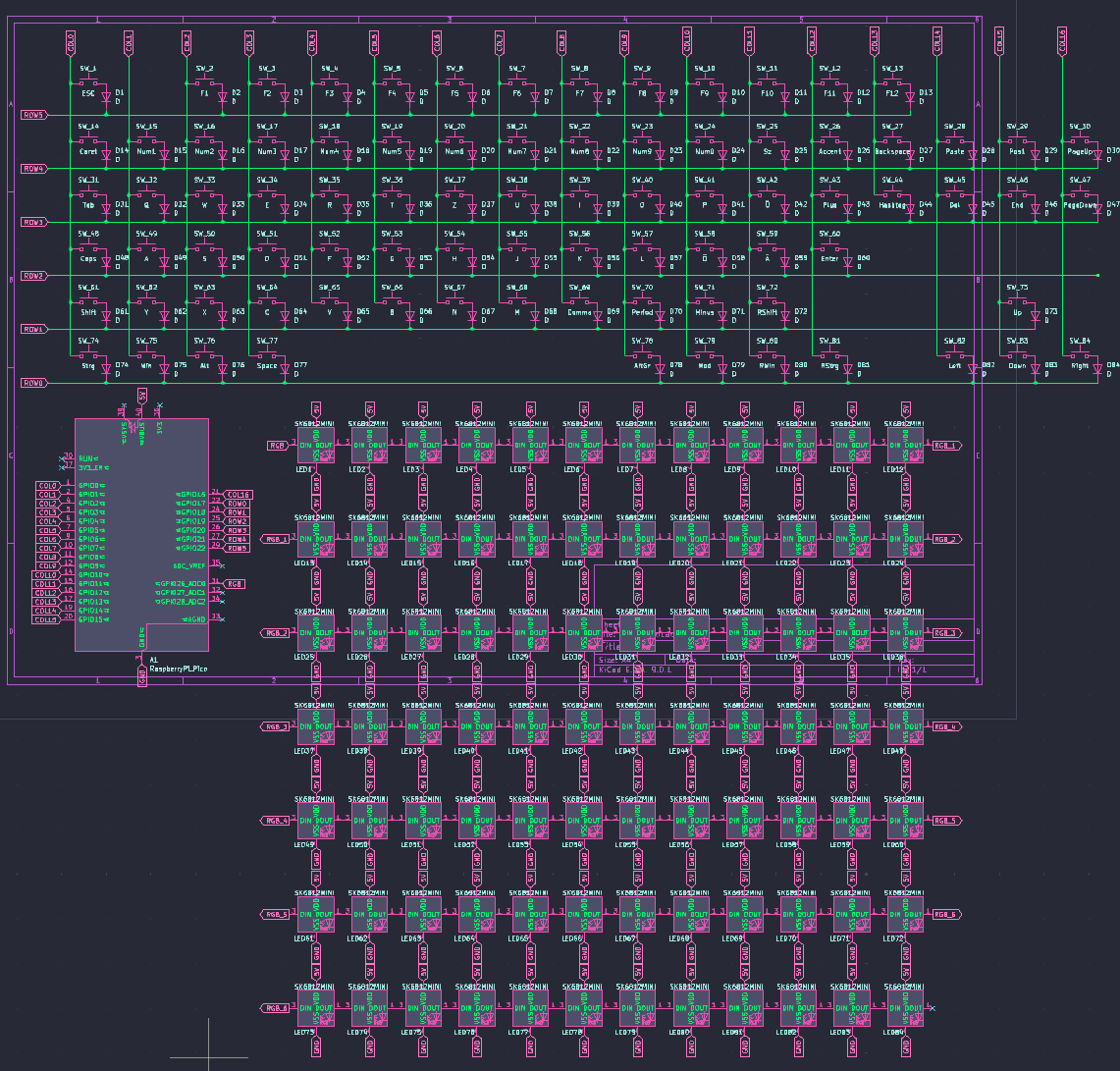Select the RaspberryPi_Pico A1 symbol body
The height and width of the screenshot is (1071, 1120).
(x=141, y=534)
